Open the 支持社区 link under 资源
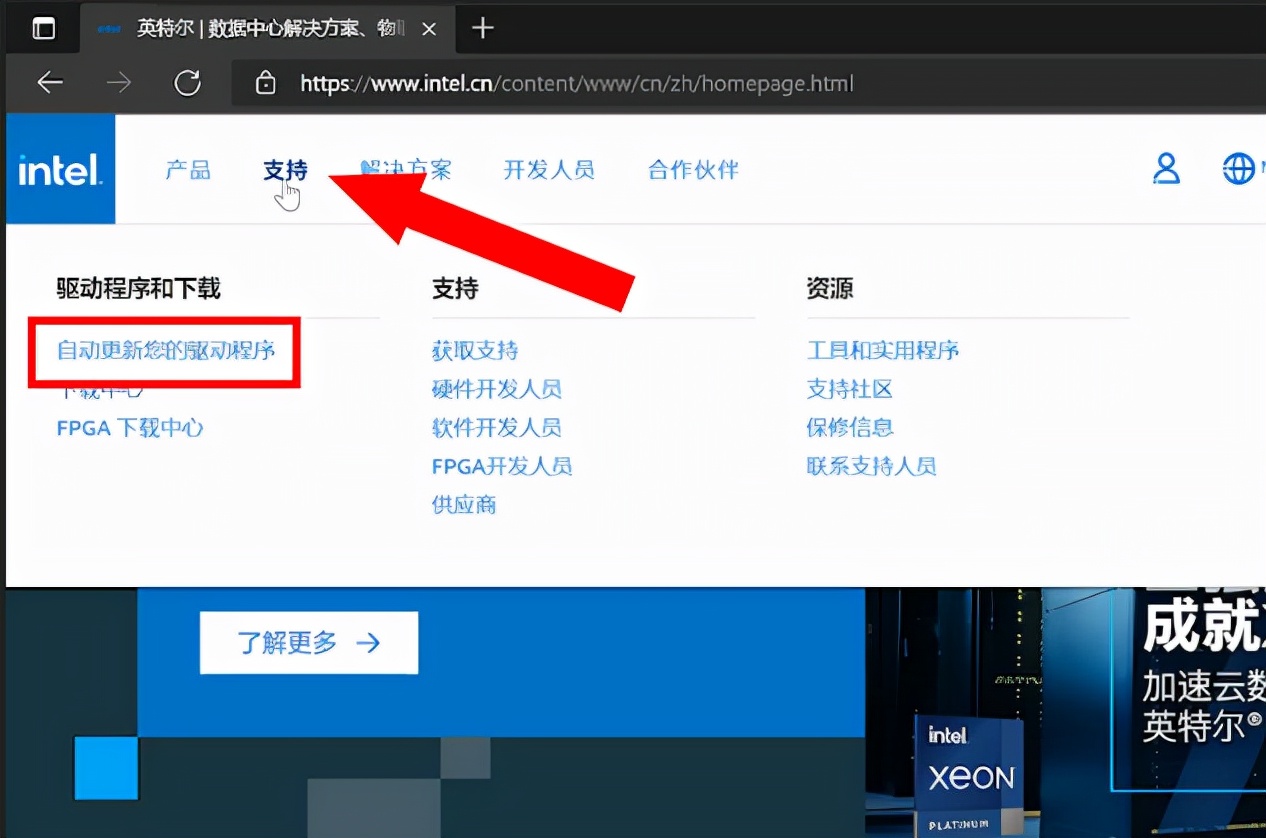 pyautogui.click(x=849, y=389)
